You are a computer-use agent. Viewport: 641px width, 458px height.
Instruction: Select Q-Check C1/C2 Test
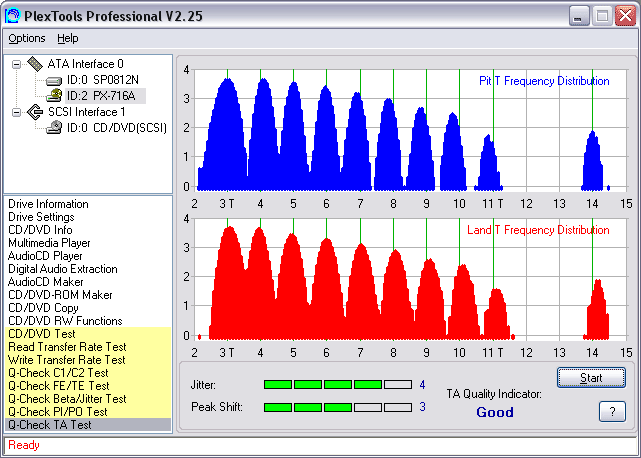pyautogui.click(x=88, y=373)
